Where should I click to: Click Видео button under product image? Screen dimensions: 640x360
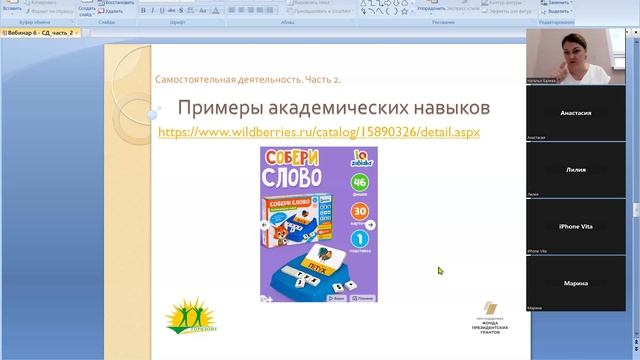(337, 298)
